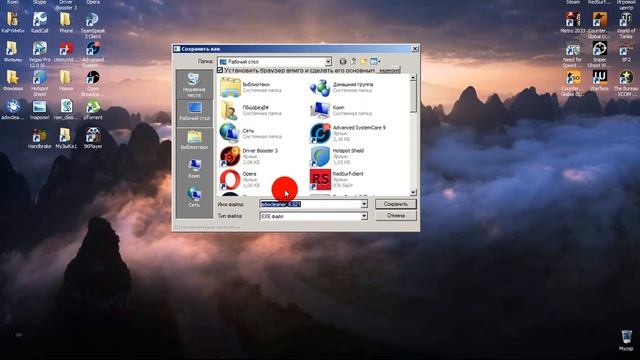
Task: Uncheck the Установить браузер Амиго checkbox
Action: point(220,70)
